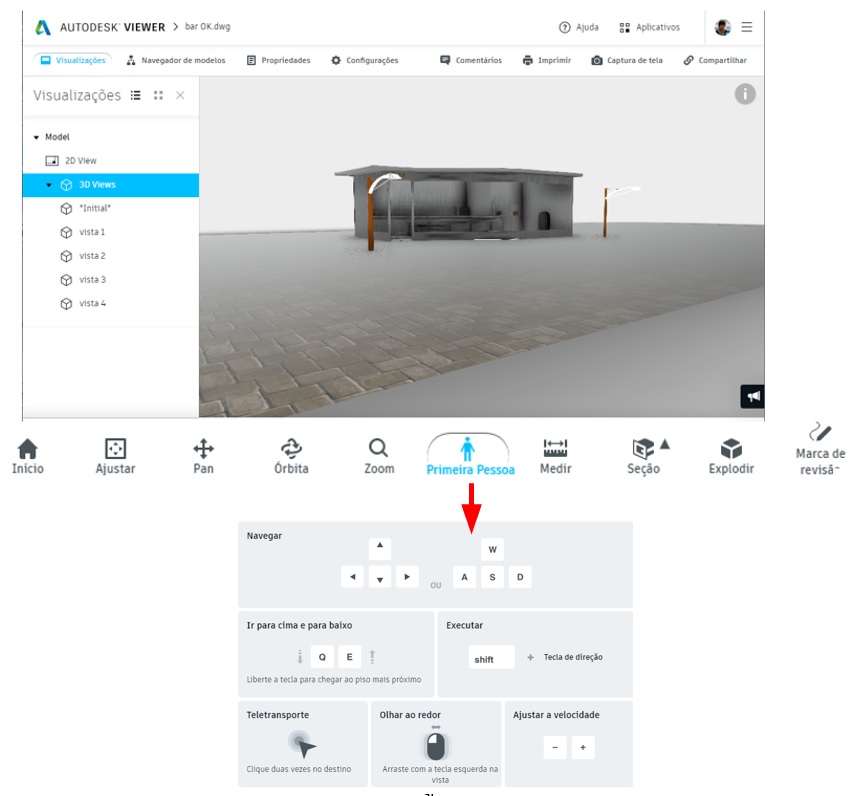Screen dimensions: 854x796
Task: Click the 2D View sheet icon
Action: [52, 161]
